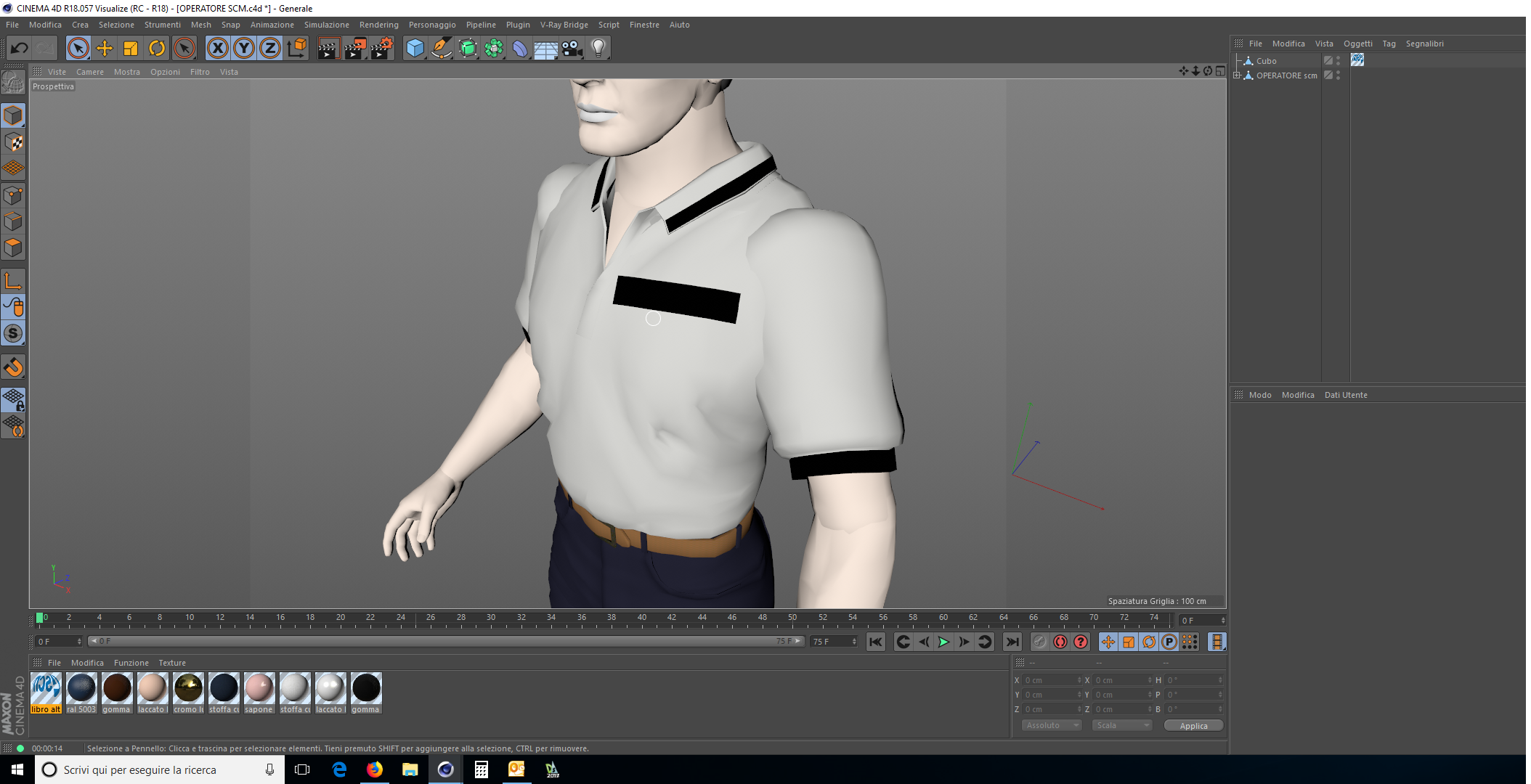This screenshot has width=1531, height=784.
Task: Click the Render to Picture Viewer icon
Action: [x=355, y=49]
